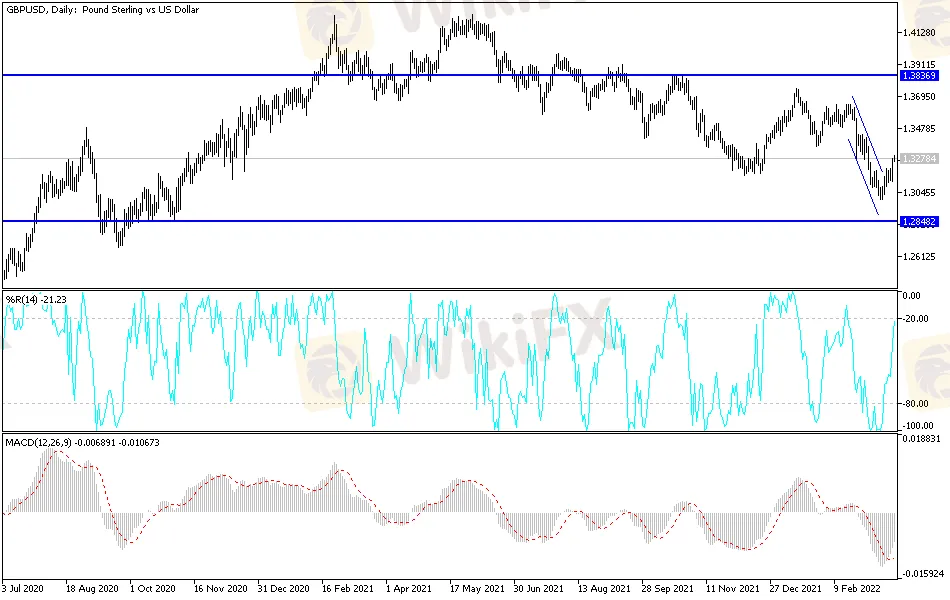Viewport: 950px width, 600px height.
Task: Click the current price label 1.32784
Action: [x=919, y=159]
